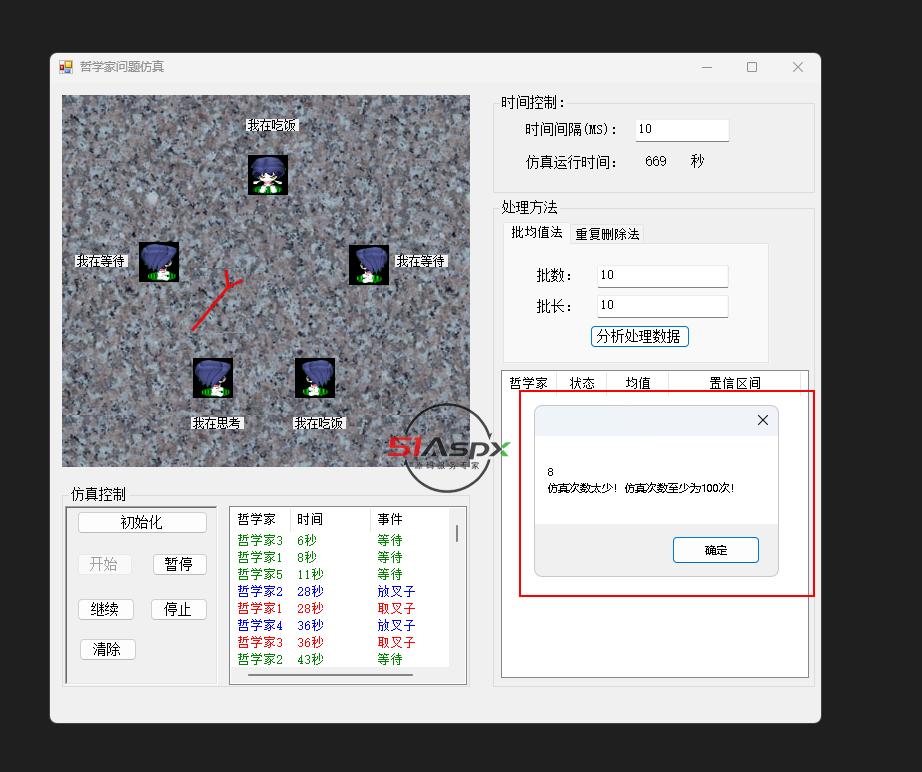The width and height of the screenshot is (922, 772).
Task: Stop the simulation with 停止
Action: (x=178, y=609)
